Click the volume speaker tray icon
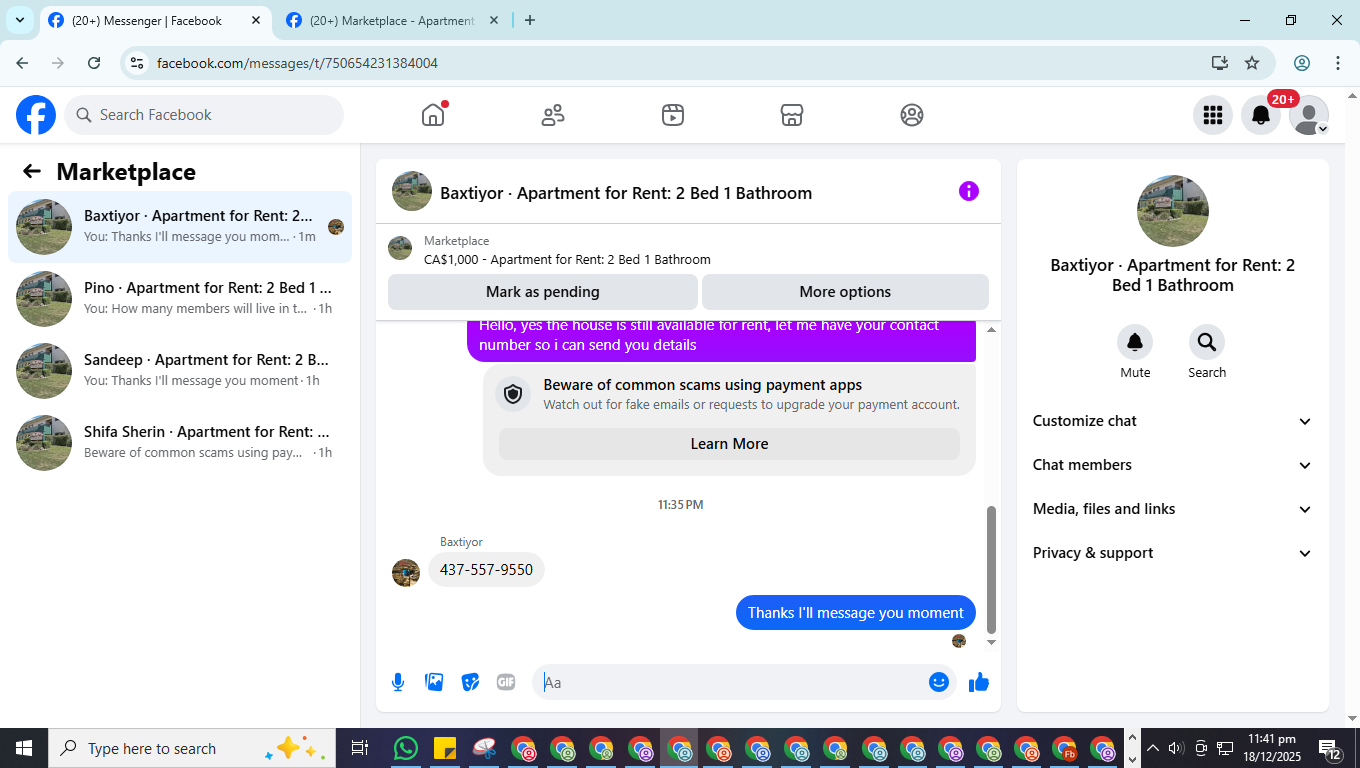 (x=1176, y=748)
